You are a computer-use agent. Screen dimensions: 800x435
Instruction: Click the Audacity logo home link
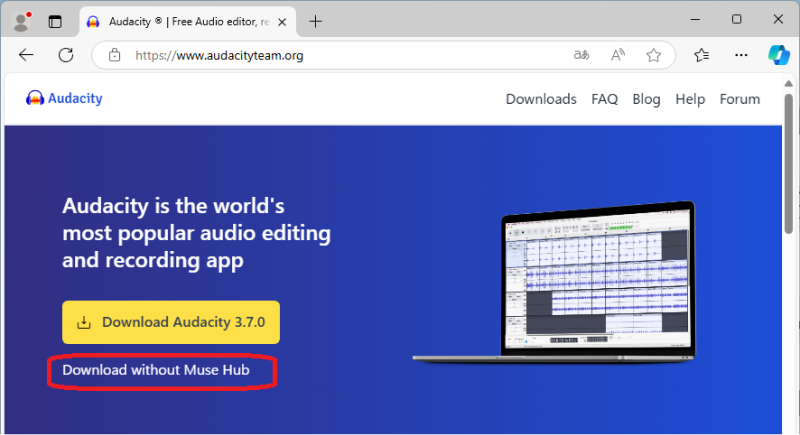point(64,98)
